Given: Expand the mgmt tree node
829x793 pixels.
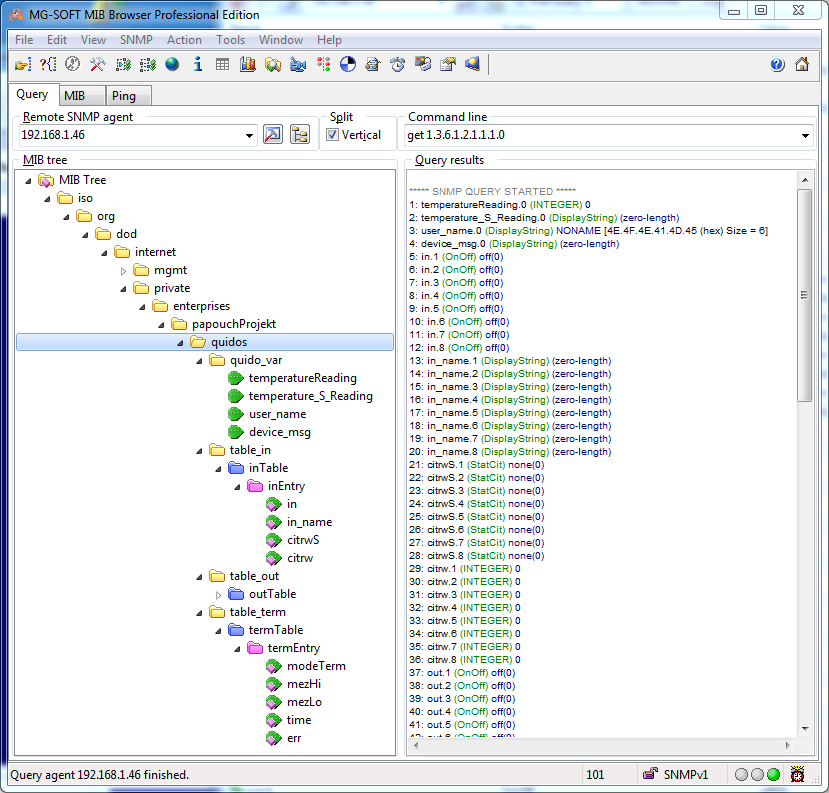Looking at the screenshot, I should pyautogui.click(x=123, y=271).
